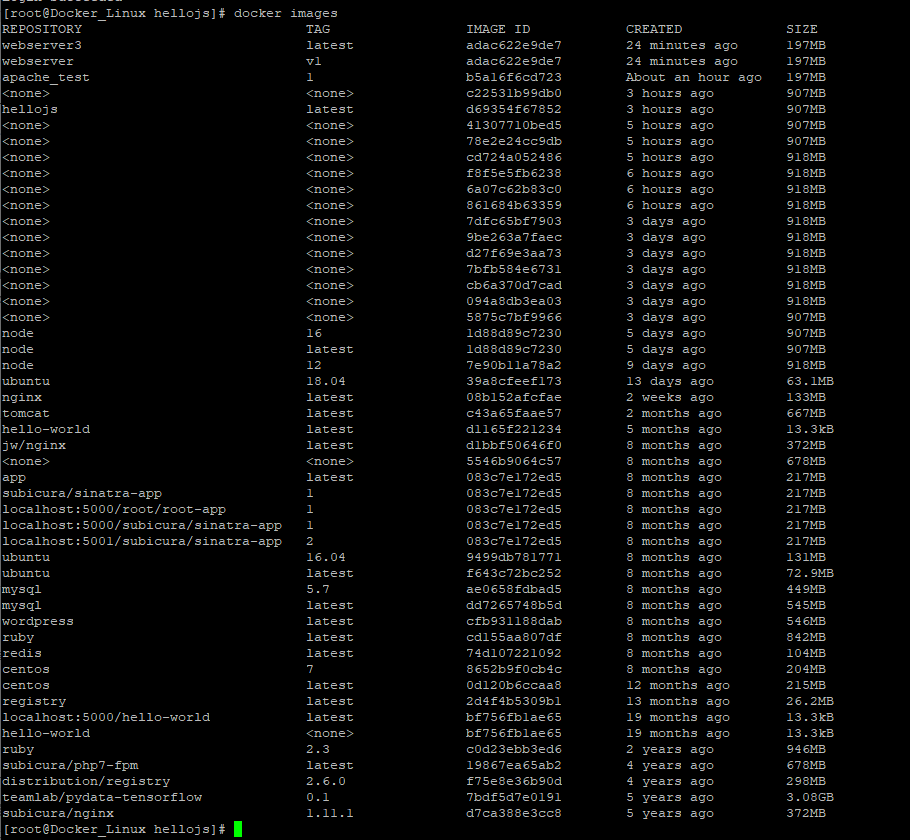Screen dimensions: 910x840
Task: Select repository 'wordpress'
Action: point(38,622)
